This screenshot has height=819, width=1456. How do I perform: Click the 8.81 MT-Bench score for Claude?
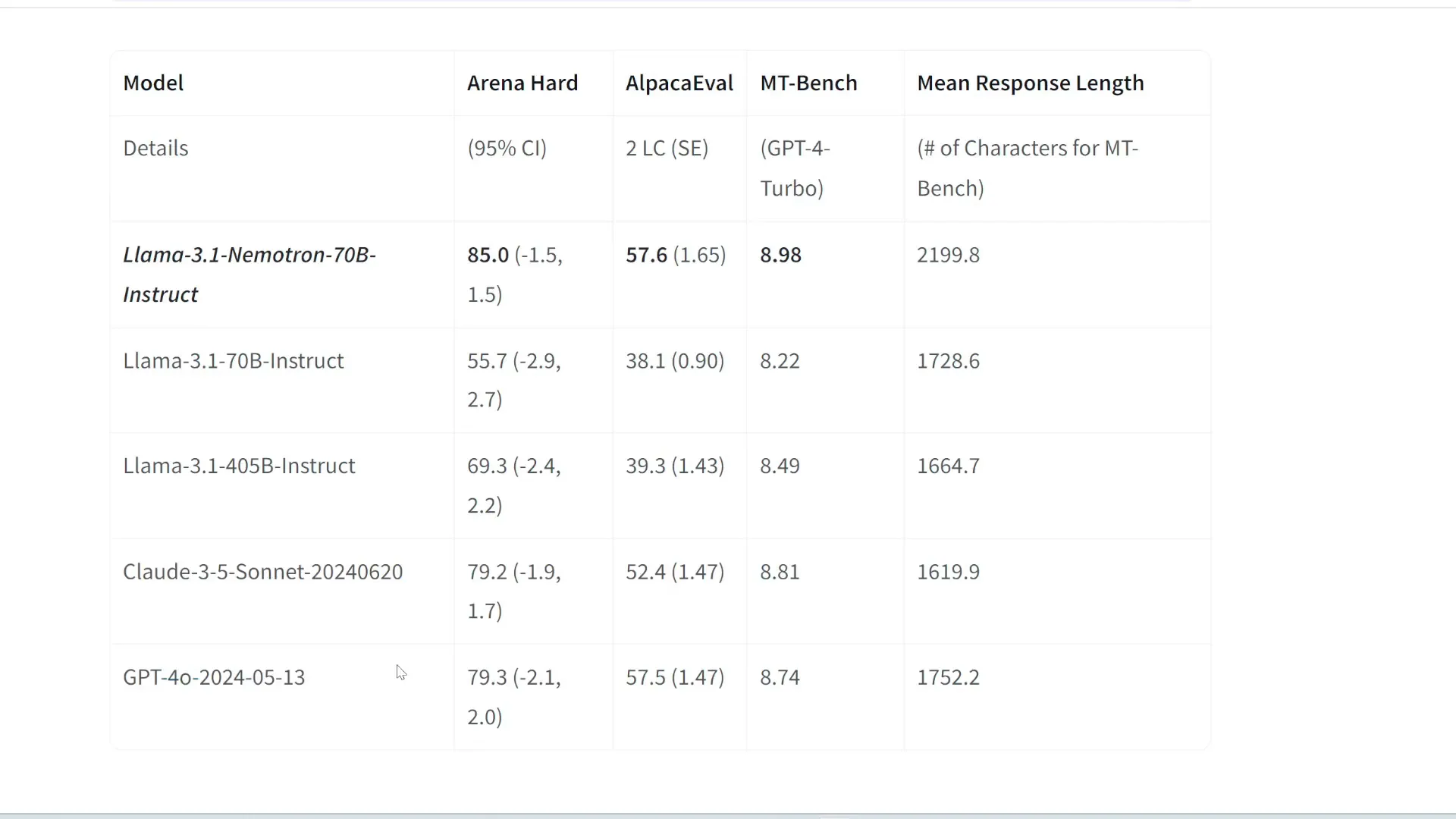780,572
